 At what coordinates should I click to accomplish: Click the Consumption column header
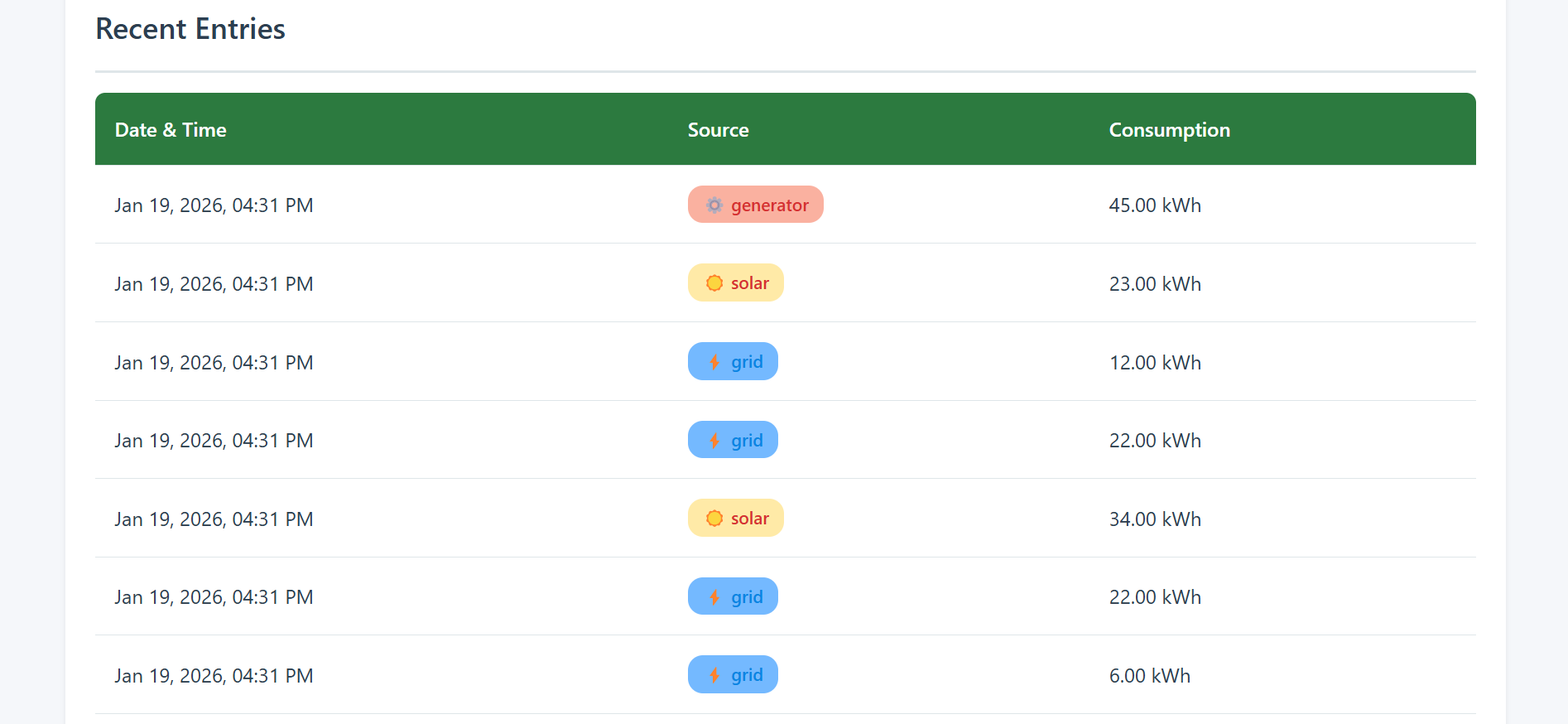click(1170, 130)
